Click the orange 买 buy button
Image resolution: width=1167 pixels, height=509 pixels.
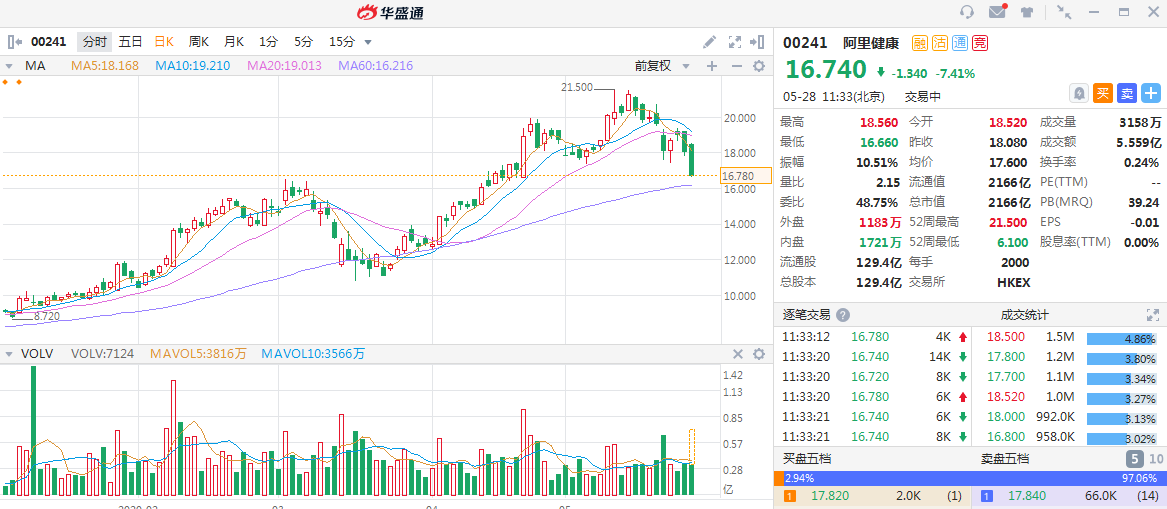point(1103,93)
